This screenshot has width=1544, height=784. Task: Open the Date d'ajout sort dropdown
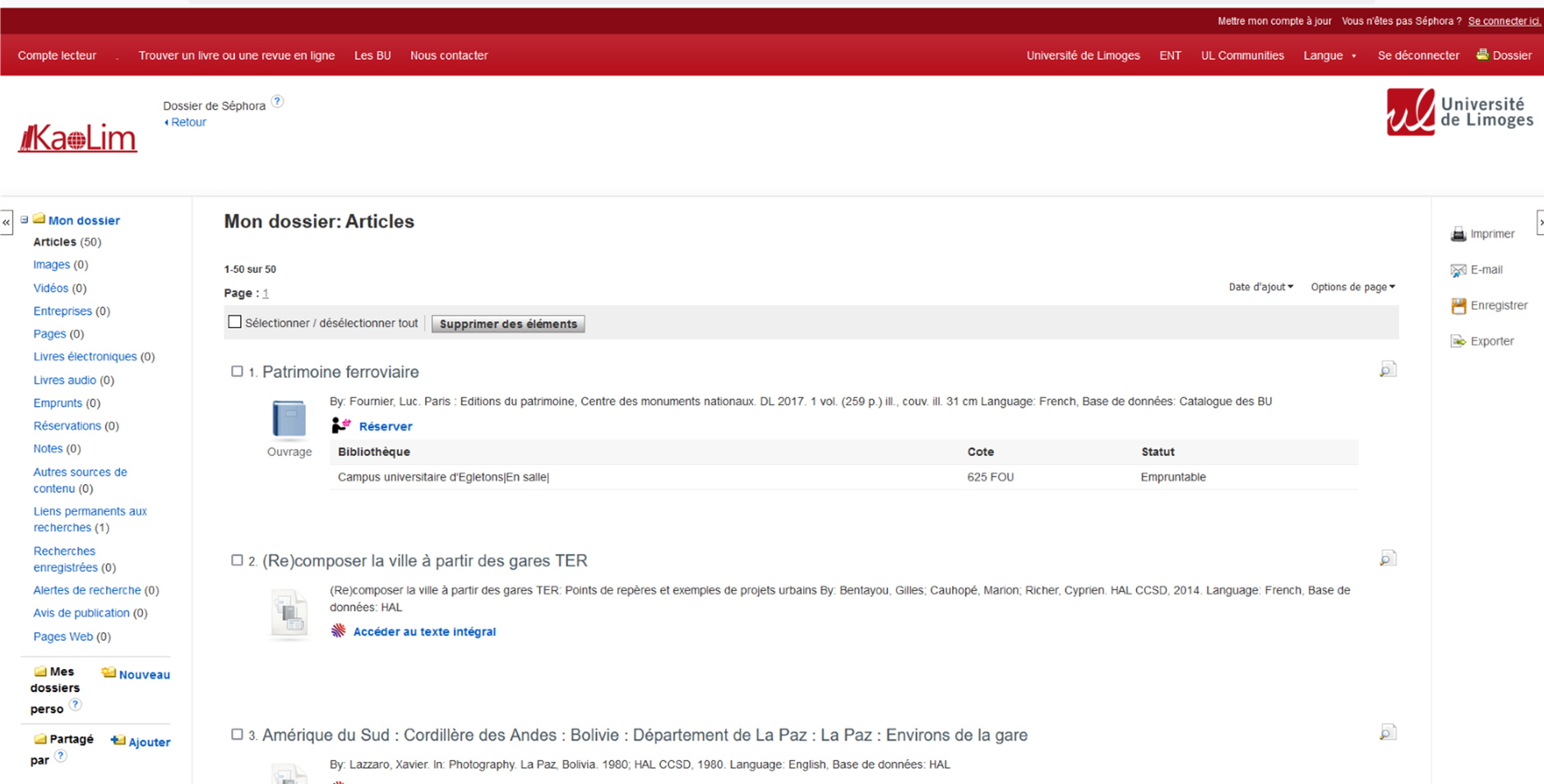(x=1260, y=287)
